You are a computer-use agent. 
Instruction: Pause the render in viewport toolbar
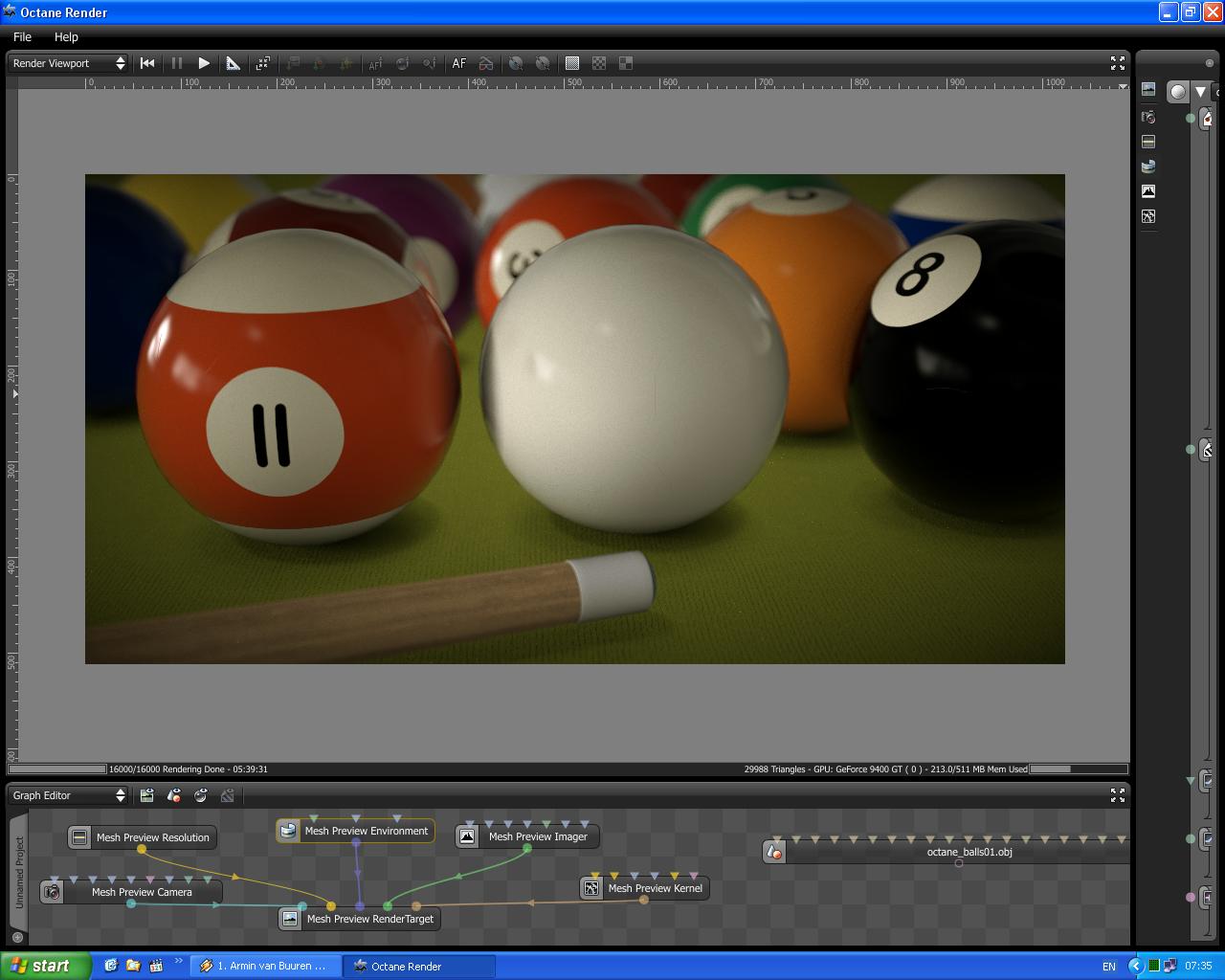(176, 63)
